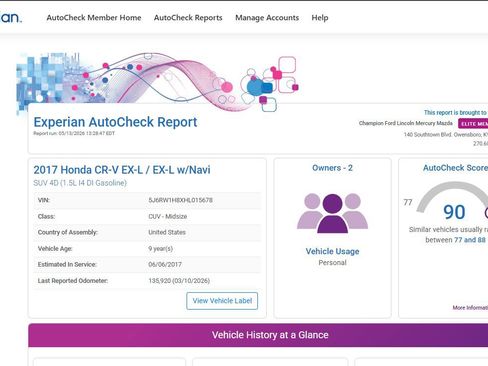Click the Owners - 2 heading
Screen dimensions: 488x366
coord(332,168)
